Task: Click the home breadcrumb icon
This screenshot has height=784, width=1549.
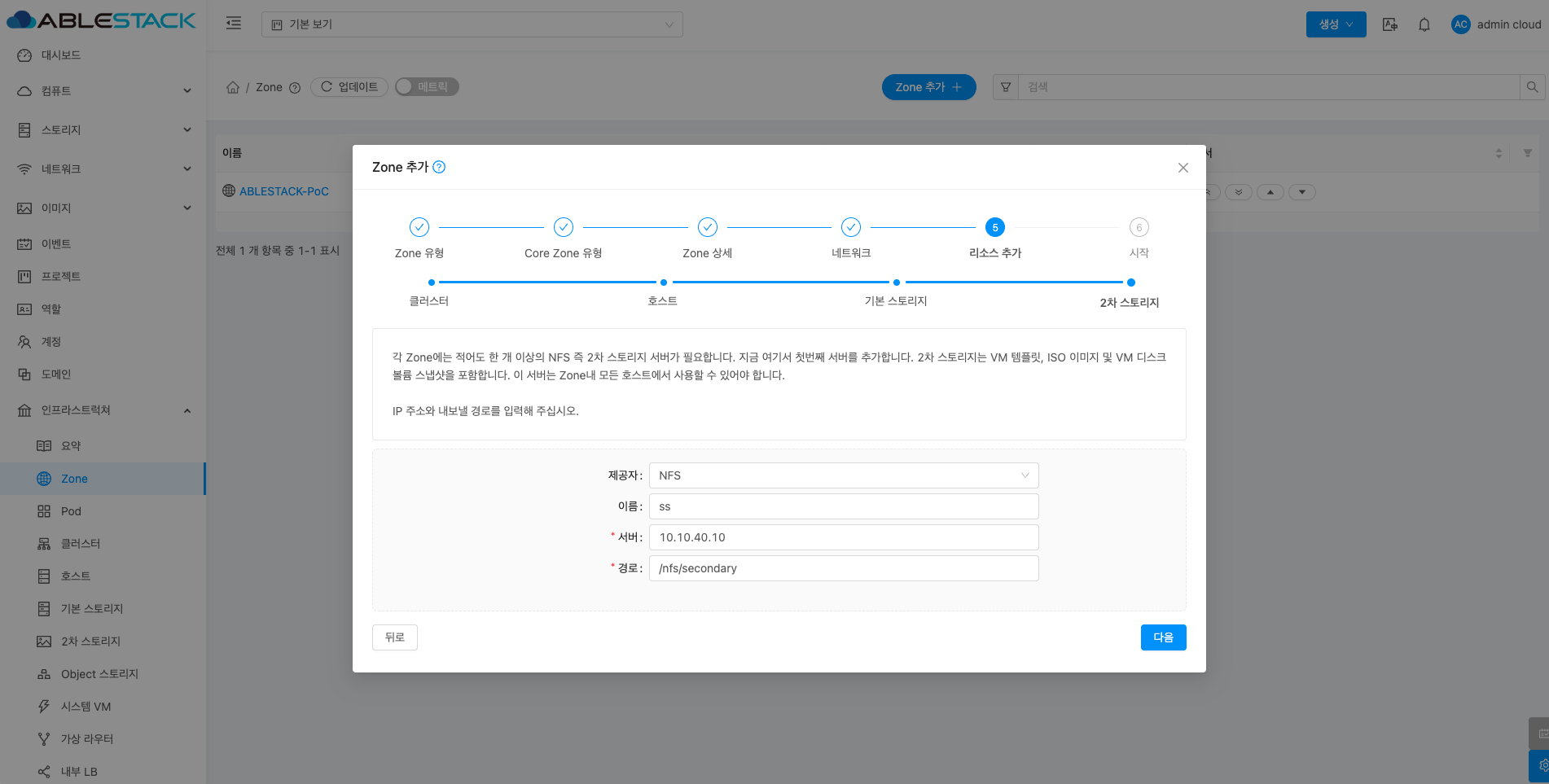Action: coord(233,87)
